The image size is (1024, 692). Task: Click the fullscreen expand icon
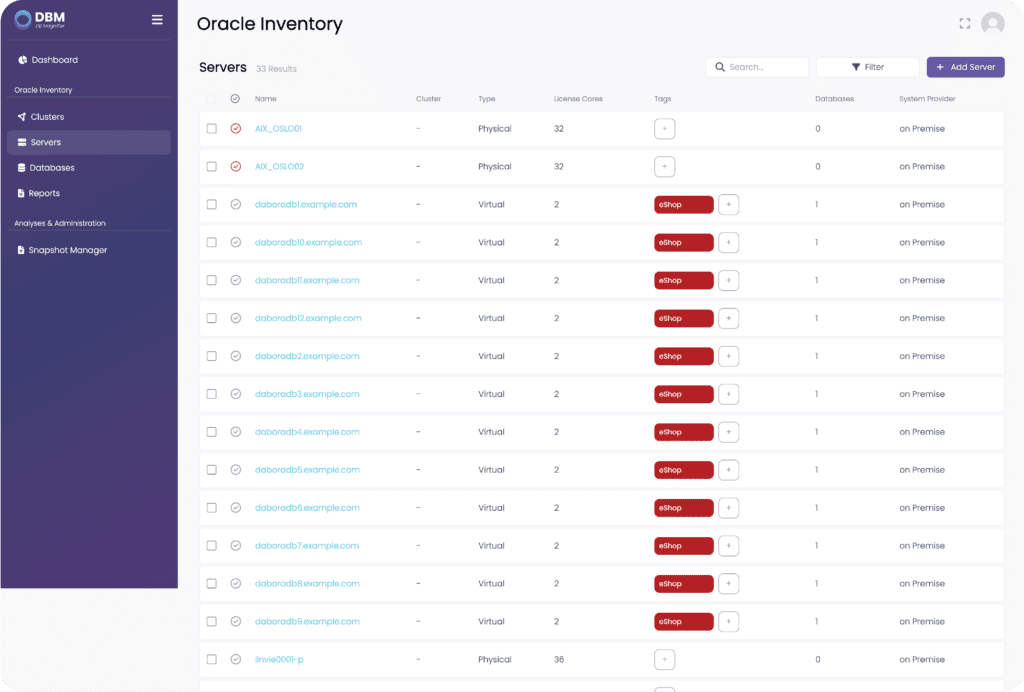click(965, 24)
